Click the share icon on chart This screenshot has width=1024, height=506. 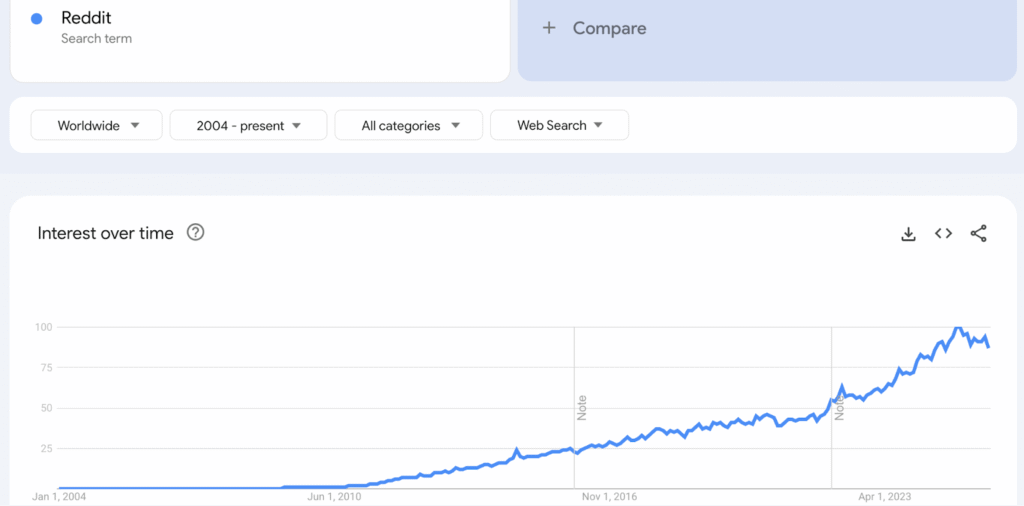978,234
